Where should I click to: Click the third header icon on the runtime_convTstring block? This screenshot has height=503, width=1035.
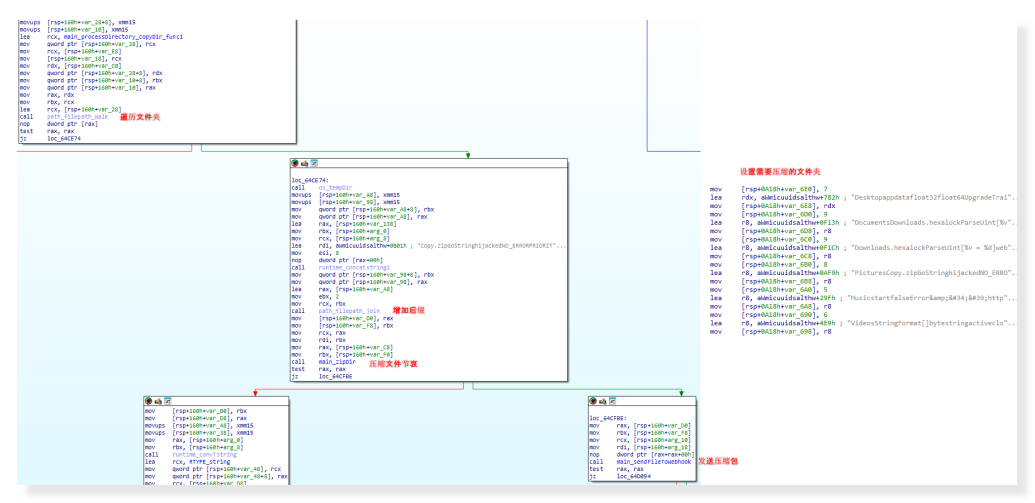(168, 400)
